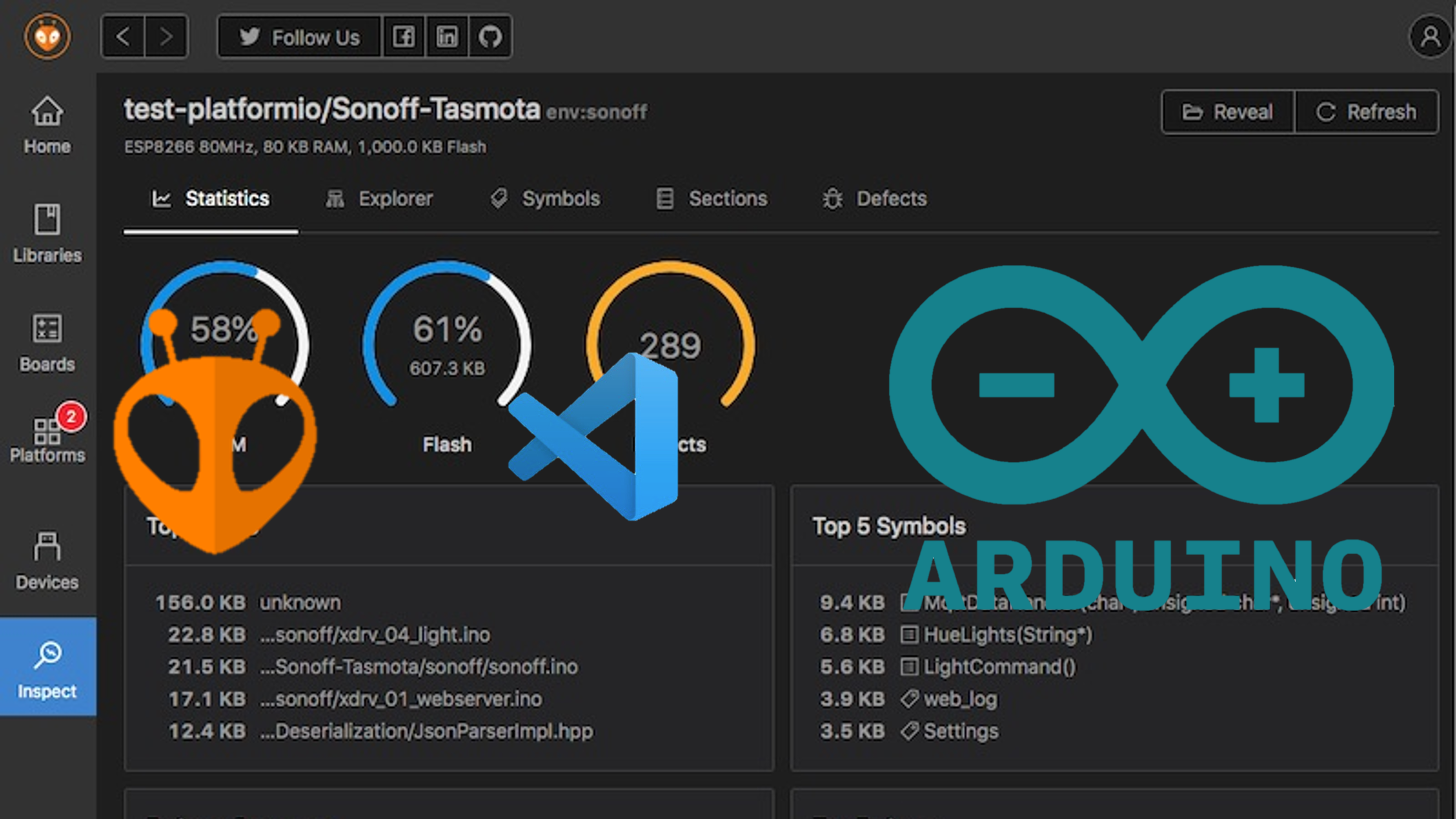The image size is (1456, 819).
Task: Open xdrv_04_light.ino file entry
Action: [375, 635]
